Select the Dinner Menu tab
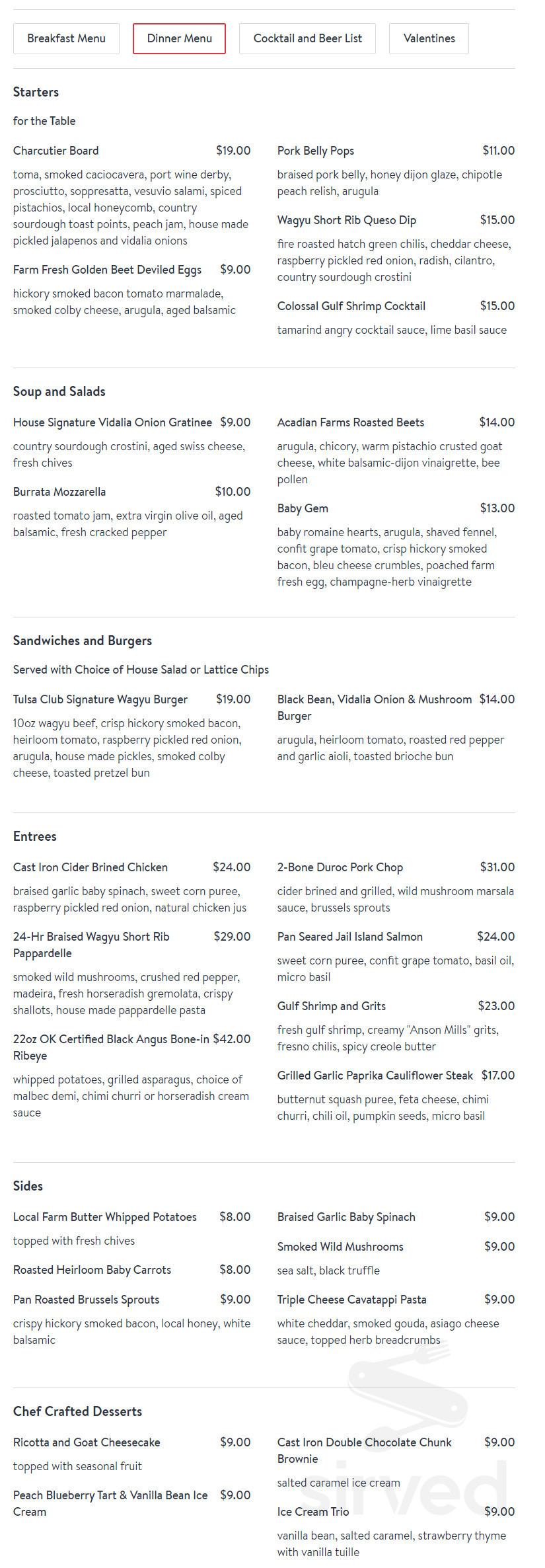Image resolution: width=545 pixels, height=1568 pixels. pyautogui.click(x=178, y=38)
